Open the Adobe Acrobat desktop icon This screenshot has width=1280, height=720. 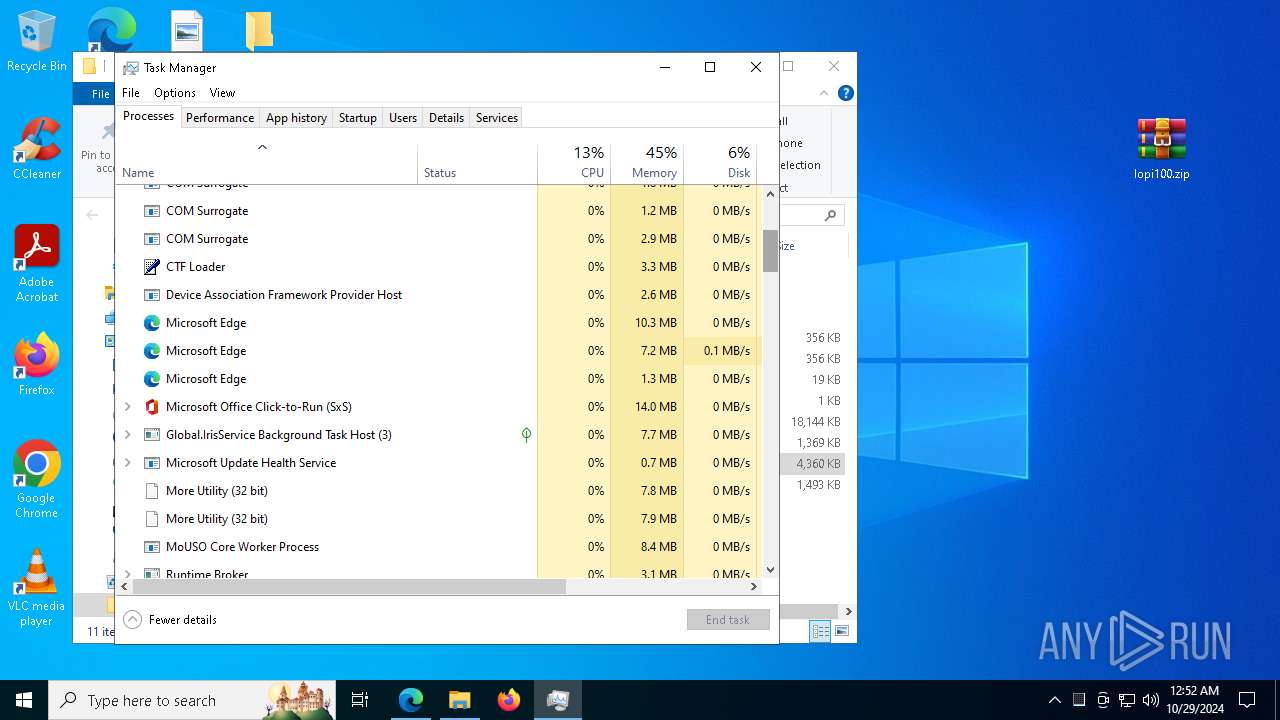click(x=37, y=263)
